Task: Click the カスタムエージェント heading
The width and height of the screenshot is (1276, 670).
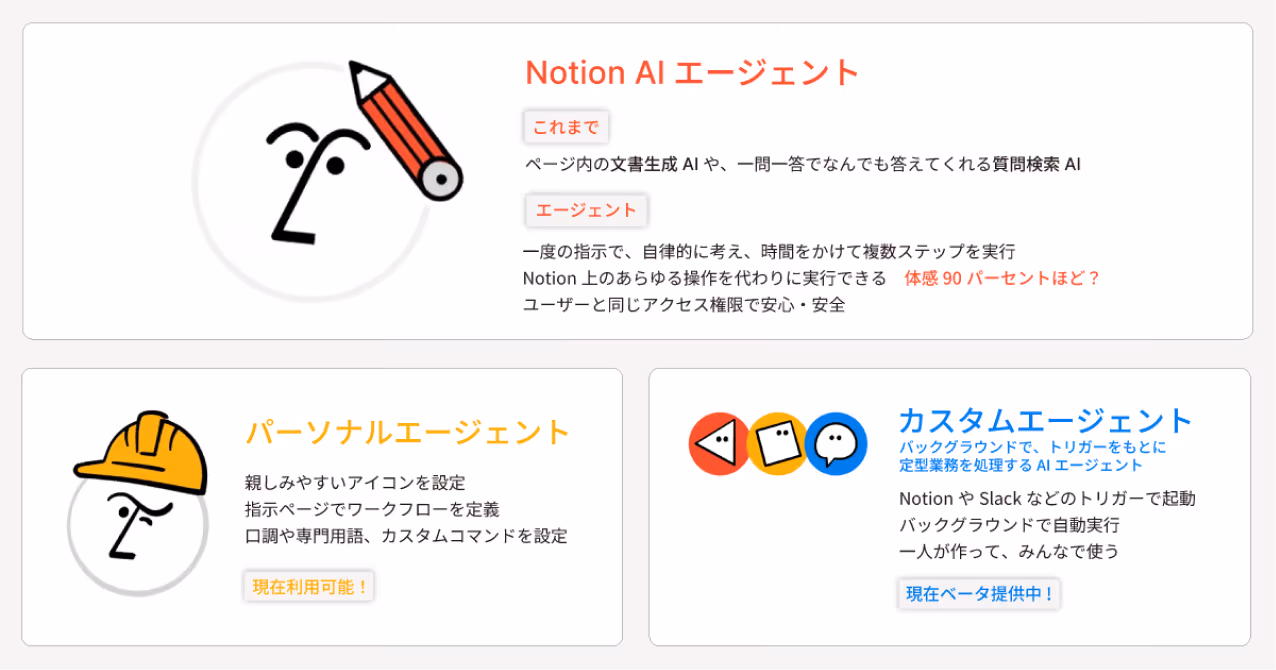Action: (1046, 420)
